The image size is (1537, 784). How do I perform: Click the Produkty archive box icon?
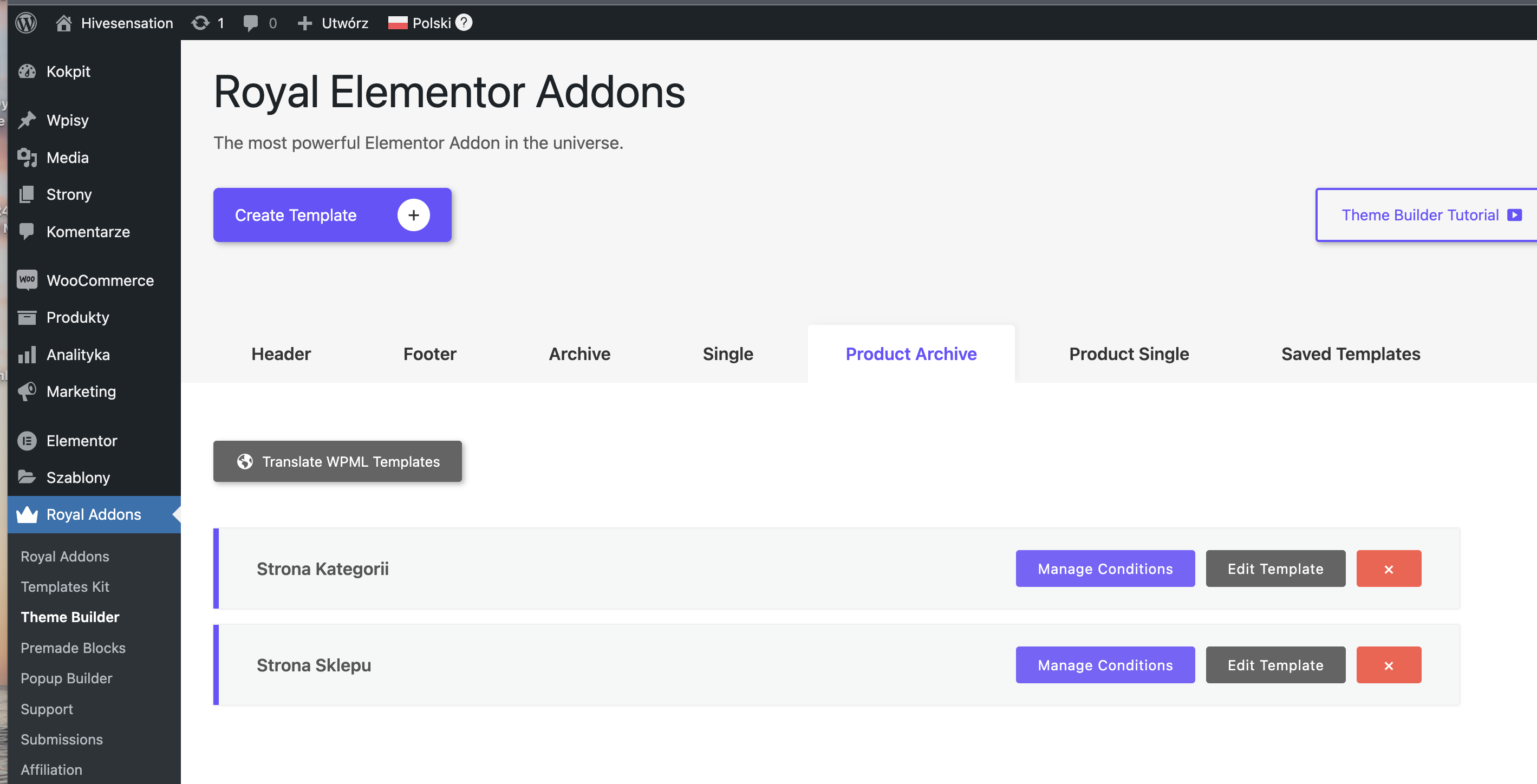coord(27,317)
